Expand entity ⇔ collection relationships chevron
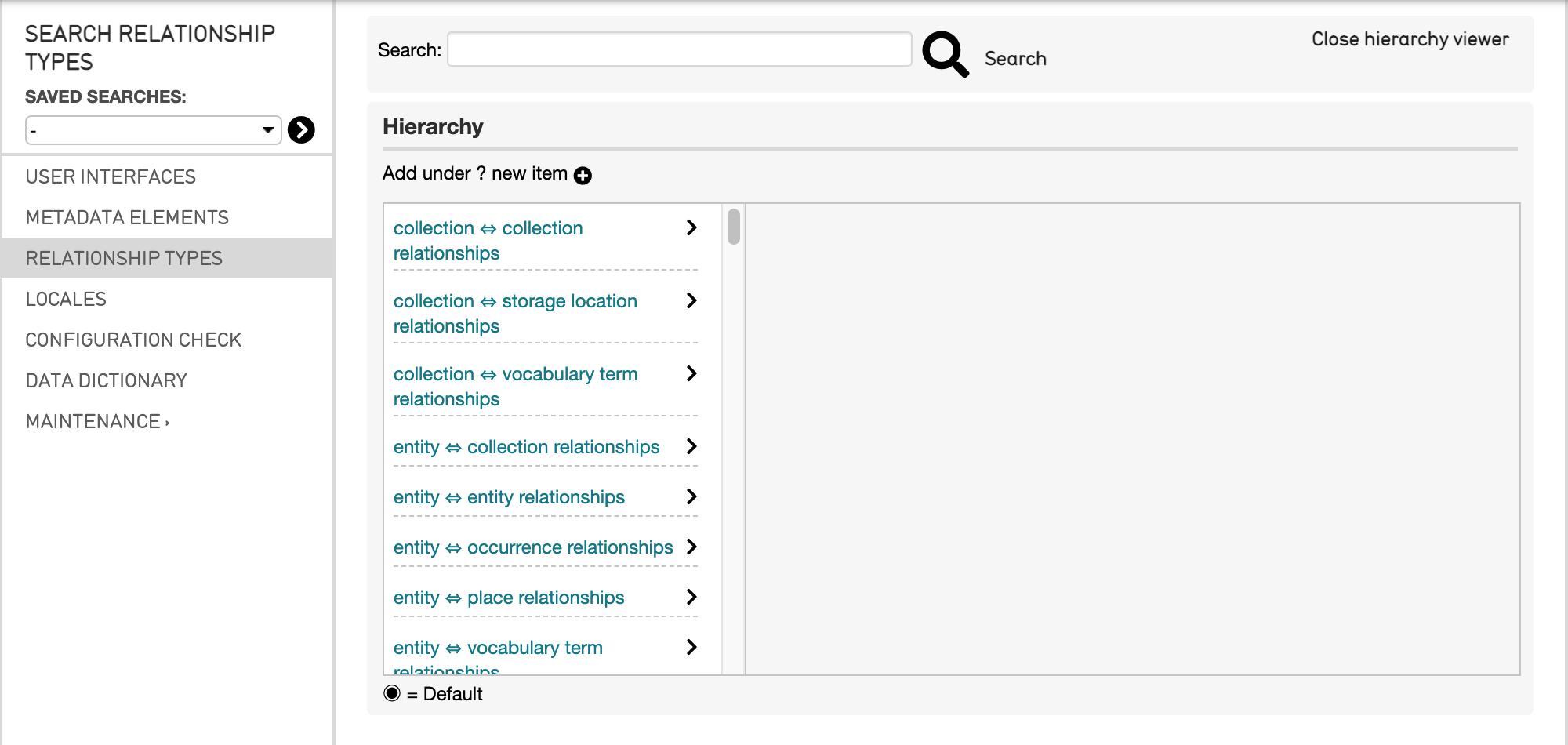Image resolution: width=1568 pixels, height=745 pixels. 691,447
